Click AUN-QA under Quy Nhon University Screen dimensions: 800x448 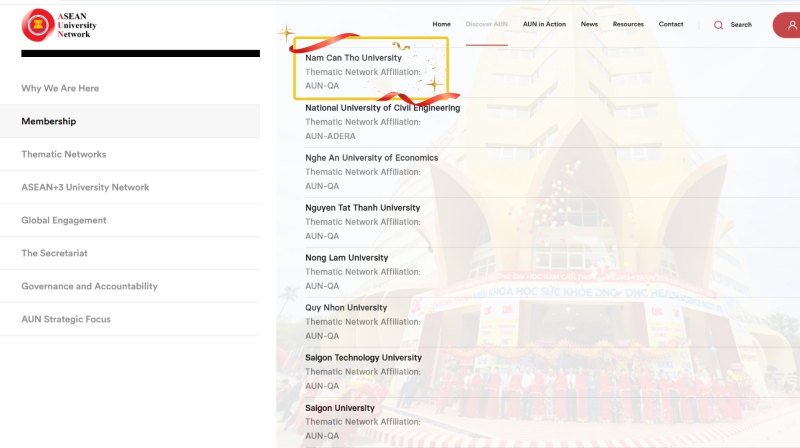[322, 336]
